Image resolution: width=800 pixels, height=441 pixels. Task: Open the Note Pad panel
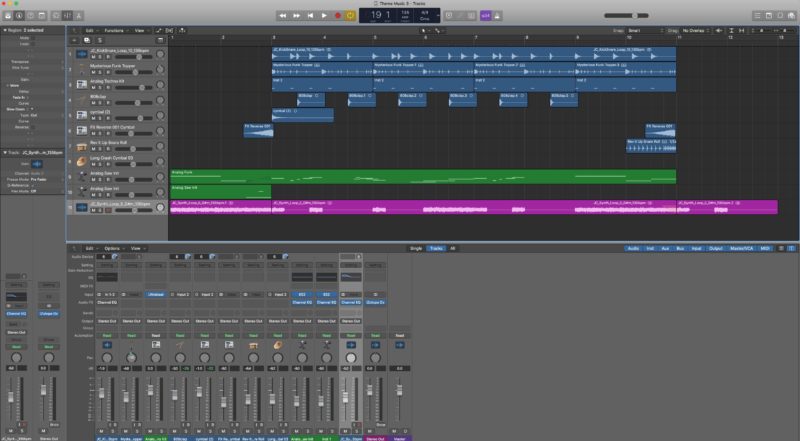coord(769,16)
